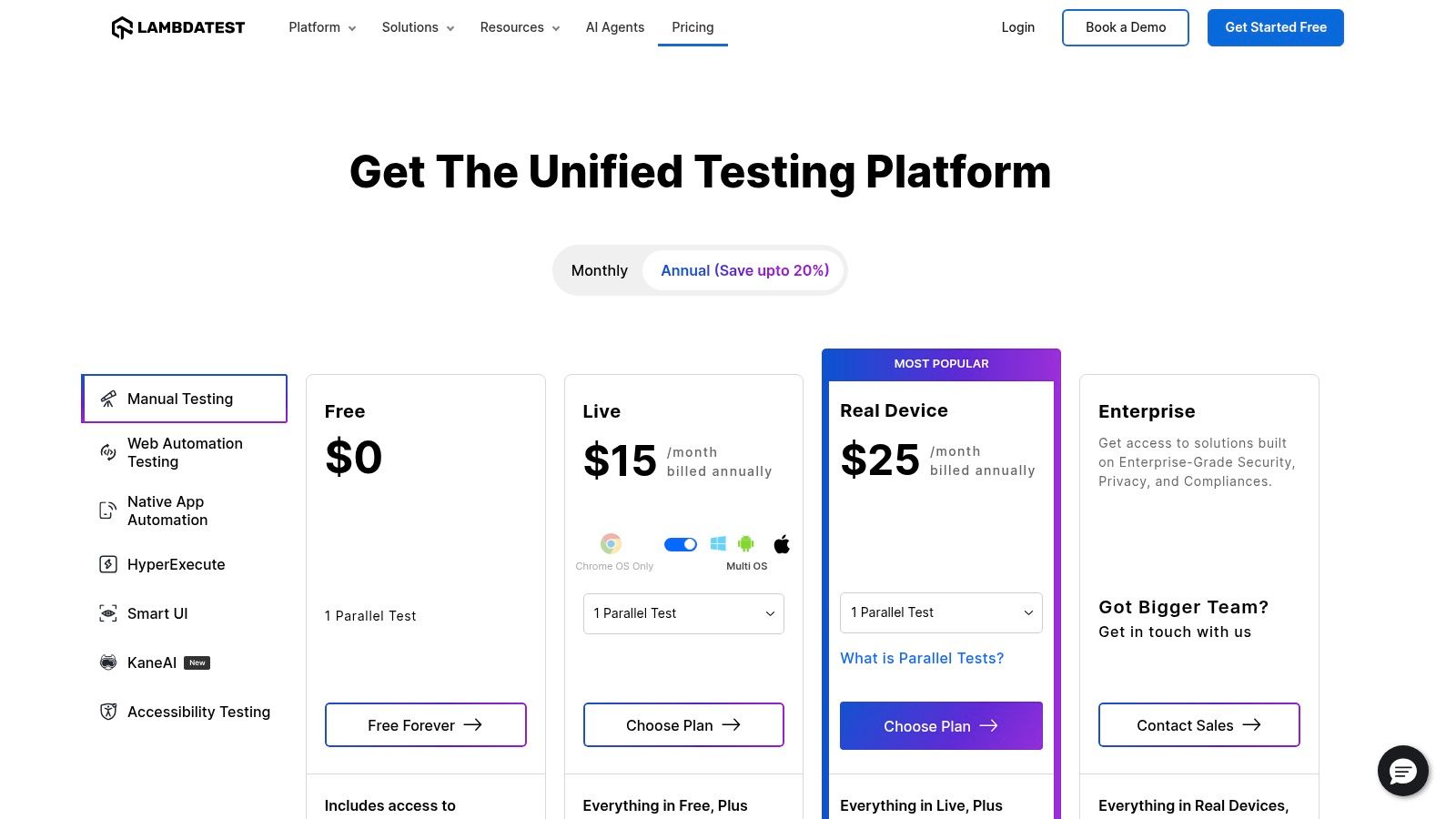Open Live plan Parallel Test dropdown

(683, 613)
